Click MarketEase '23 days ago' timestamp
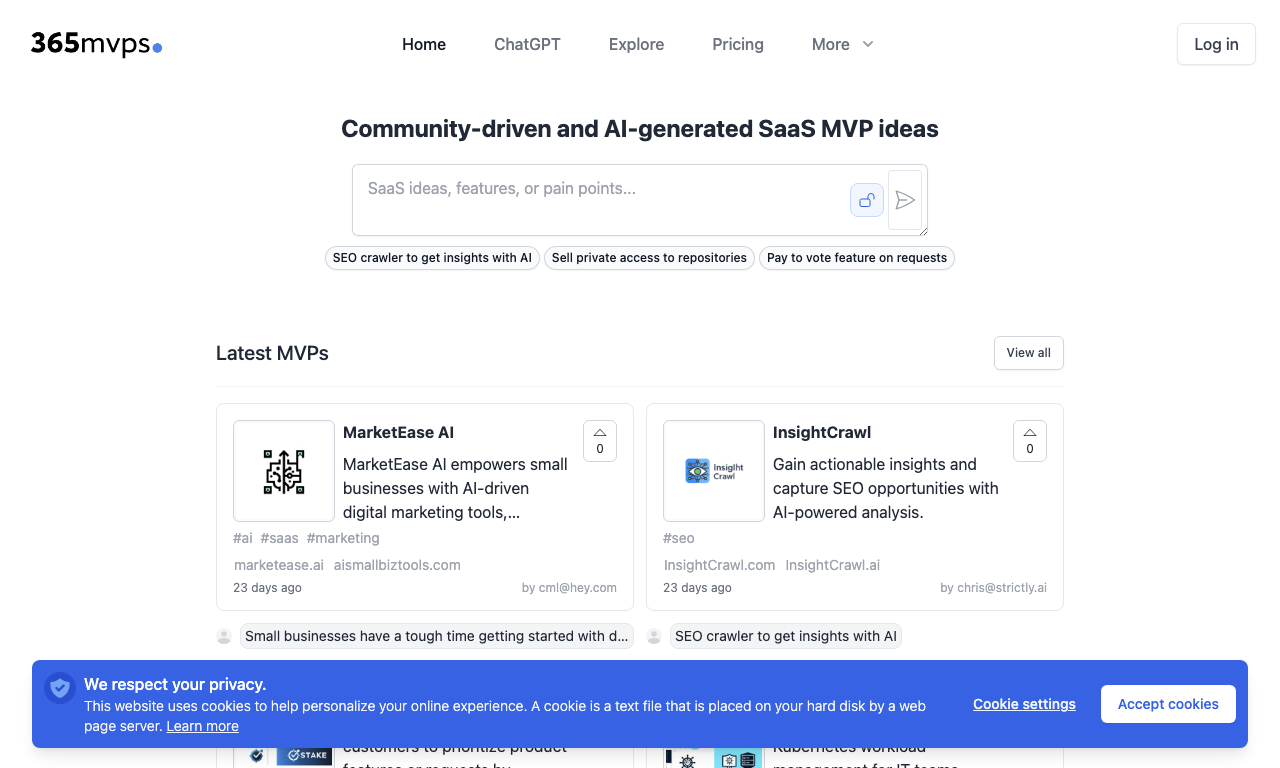 pos(267,588)
